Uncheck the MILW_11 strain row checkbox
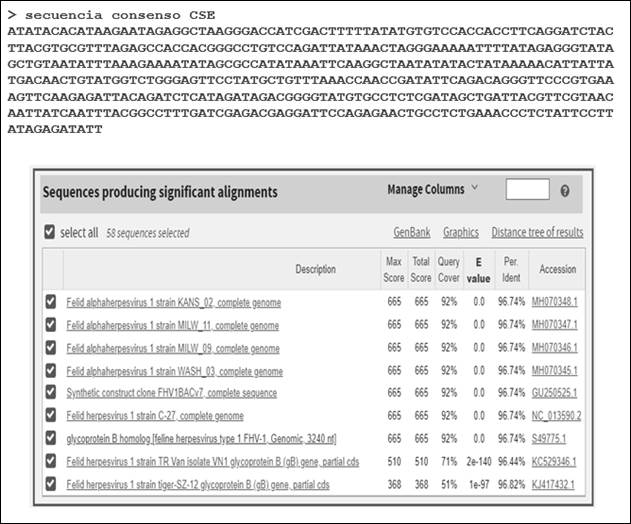This screenshot has height=524, width=631. pos(51,325)
